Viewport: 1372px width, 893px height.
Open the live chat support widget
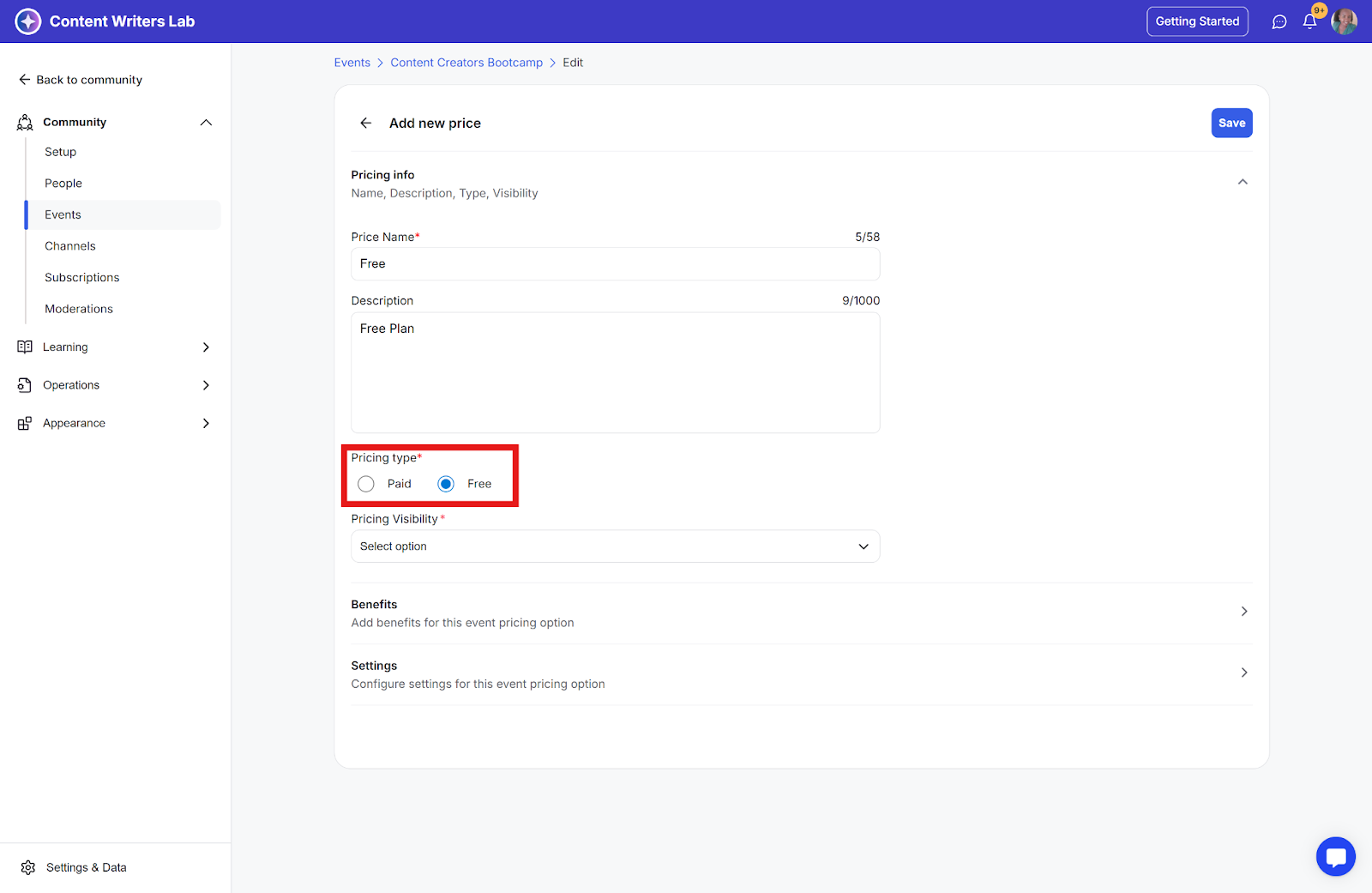pos(1336,856)
